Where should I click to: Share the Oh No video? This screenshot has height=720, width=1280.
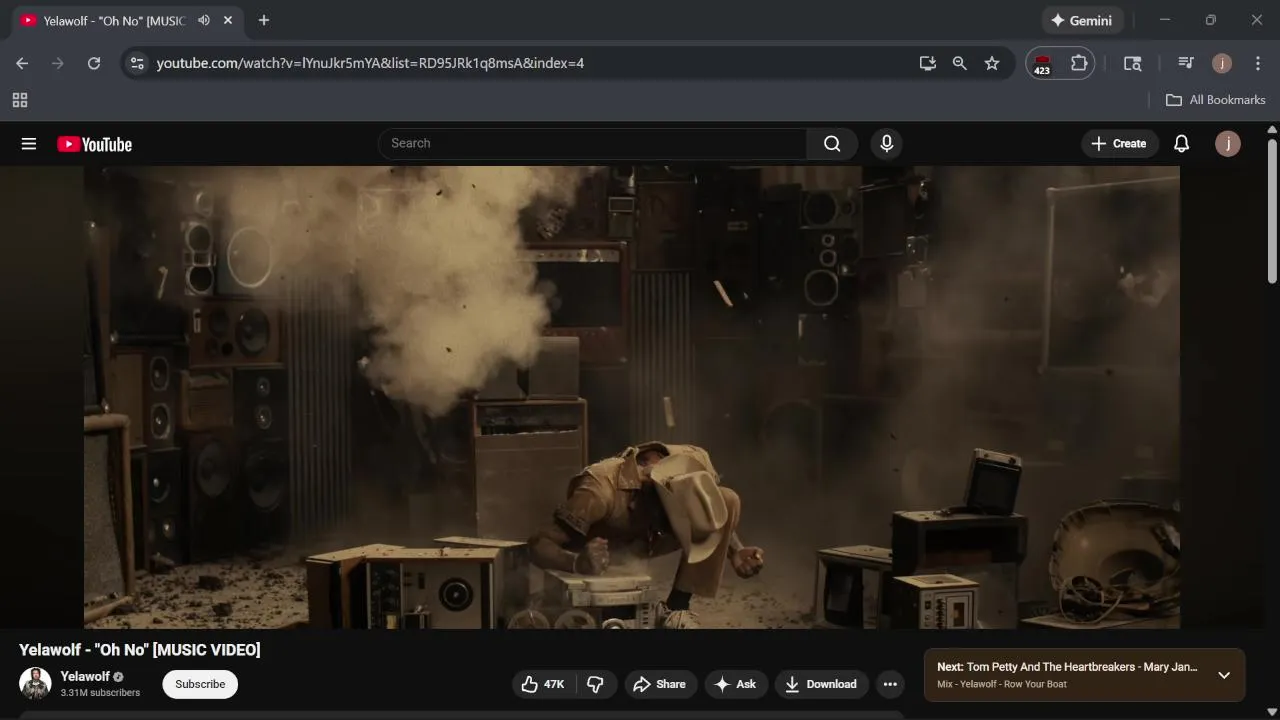coord(659,684)
